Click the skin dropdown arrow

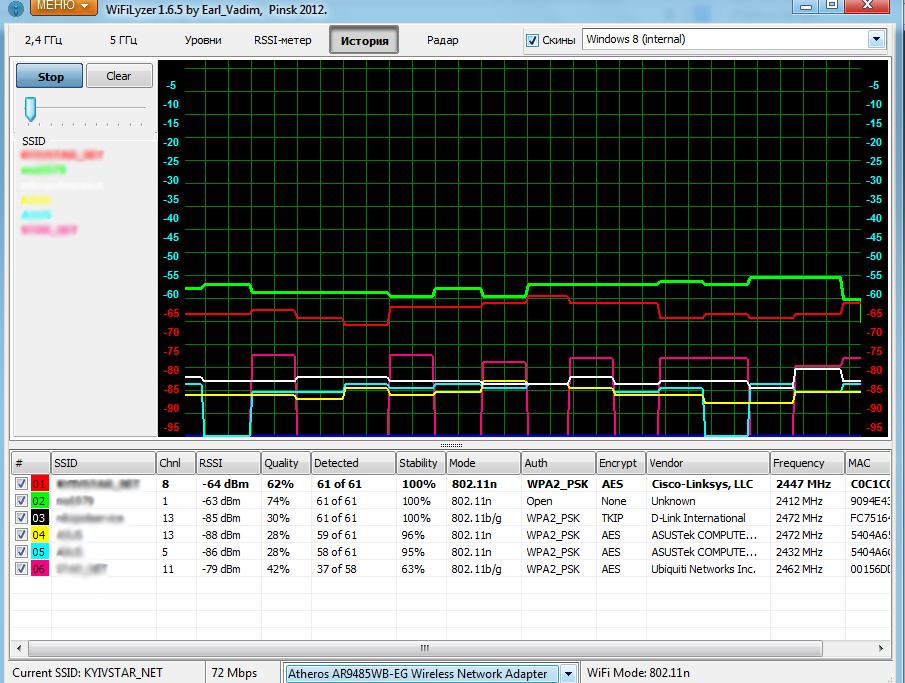(877, 39)
